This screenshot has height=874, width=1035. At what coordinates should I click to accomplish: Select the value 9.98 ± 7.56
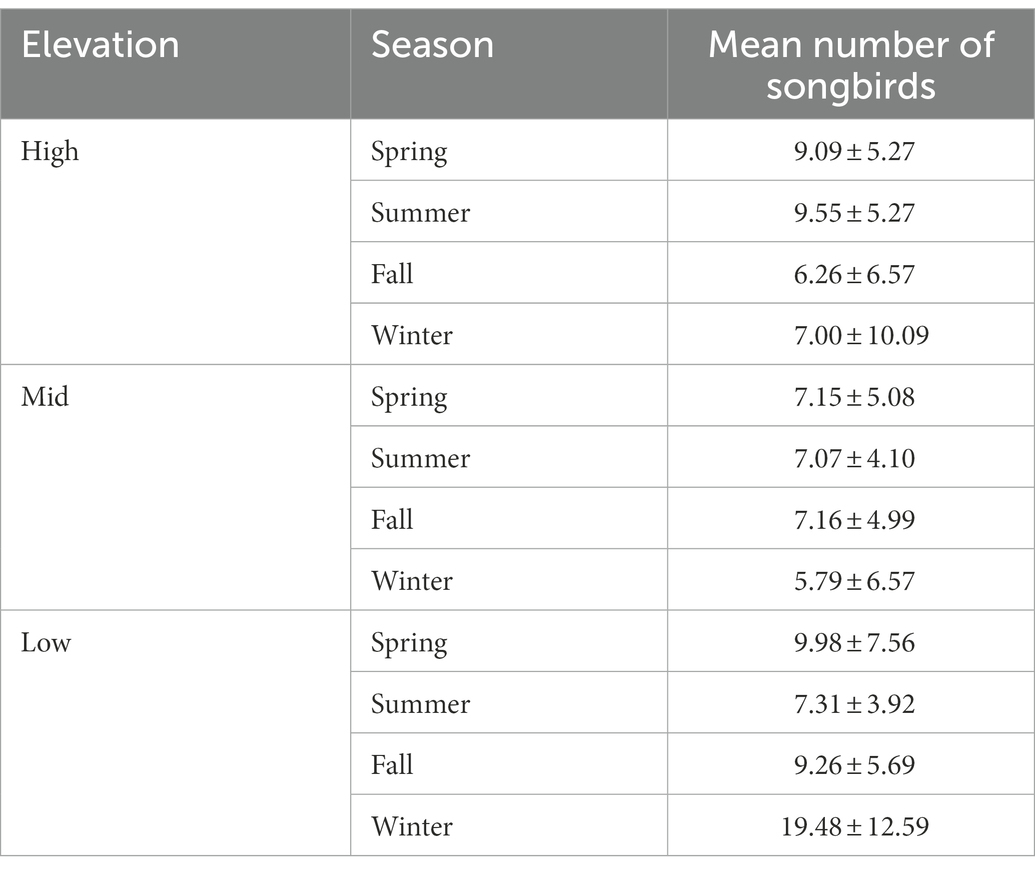click(854, 642)
